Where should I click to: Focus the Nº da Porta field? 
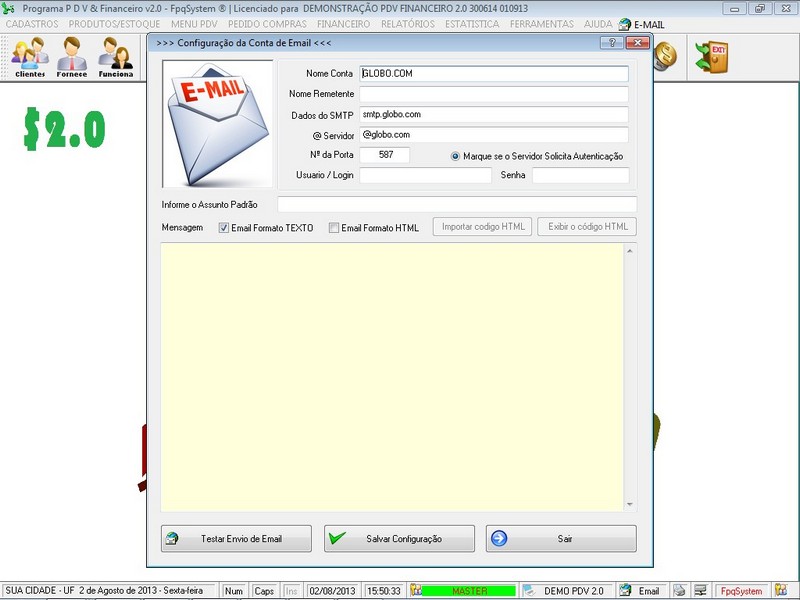tap(385, 155)
